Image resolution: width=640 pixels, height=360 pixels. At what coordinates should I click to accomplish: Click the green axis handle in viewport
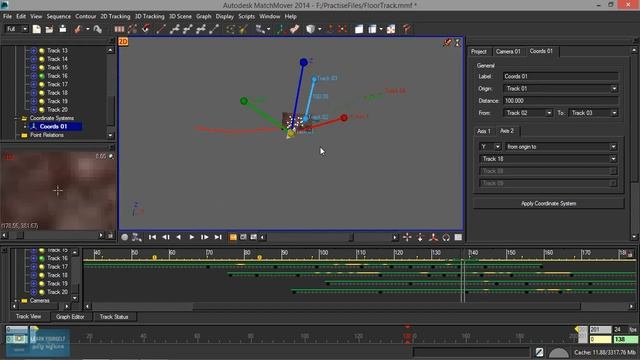pyautogui.click(x=244, y=101)
